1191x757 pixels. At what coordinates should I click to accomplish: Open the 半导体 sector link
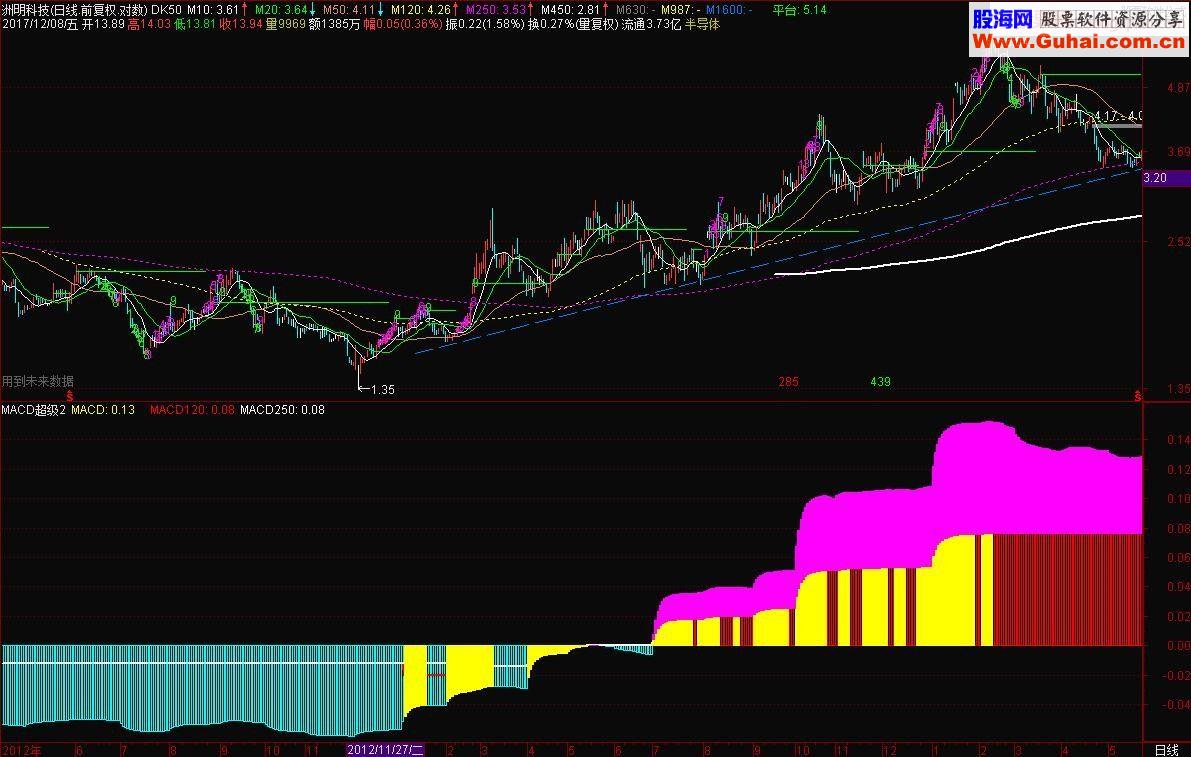(702, 24)
